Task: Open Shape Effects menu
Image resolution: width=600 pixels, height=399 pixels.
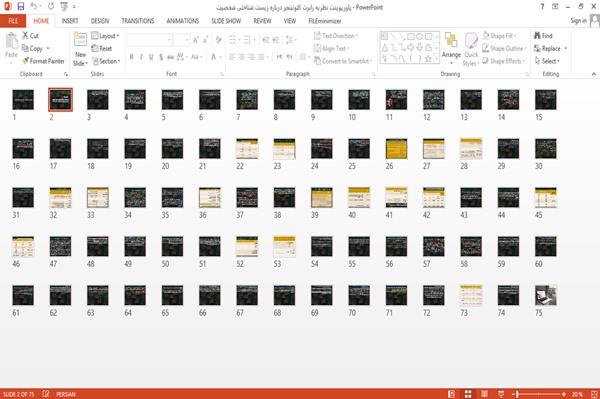Action: coord(504,61)
